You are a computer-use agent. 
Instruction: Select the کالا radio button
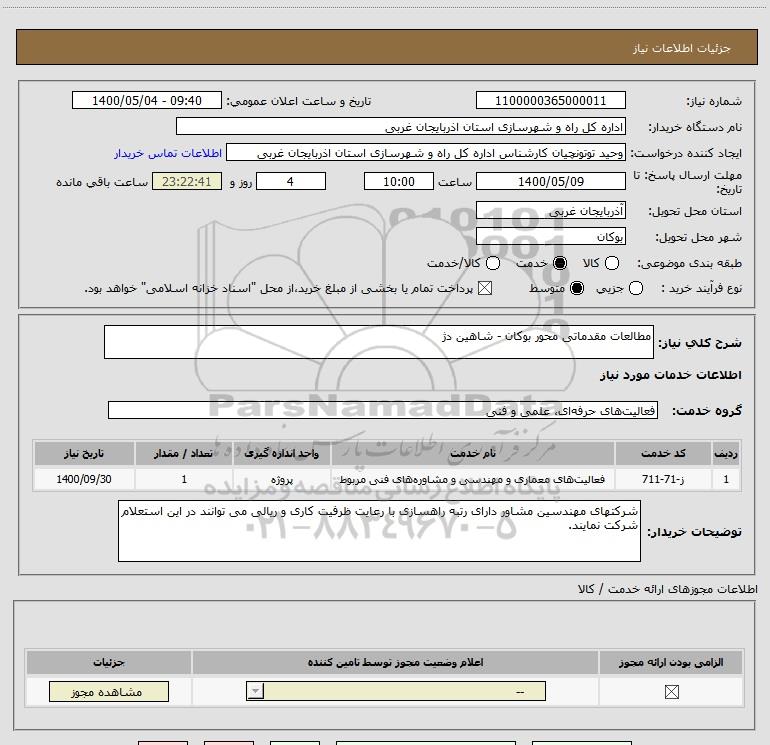click(x=611, y=263)
